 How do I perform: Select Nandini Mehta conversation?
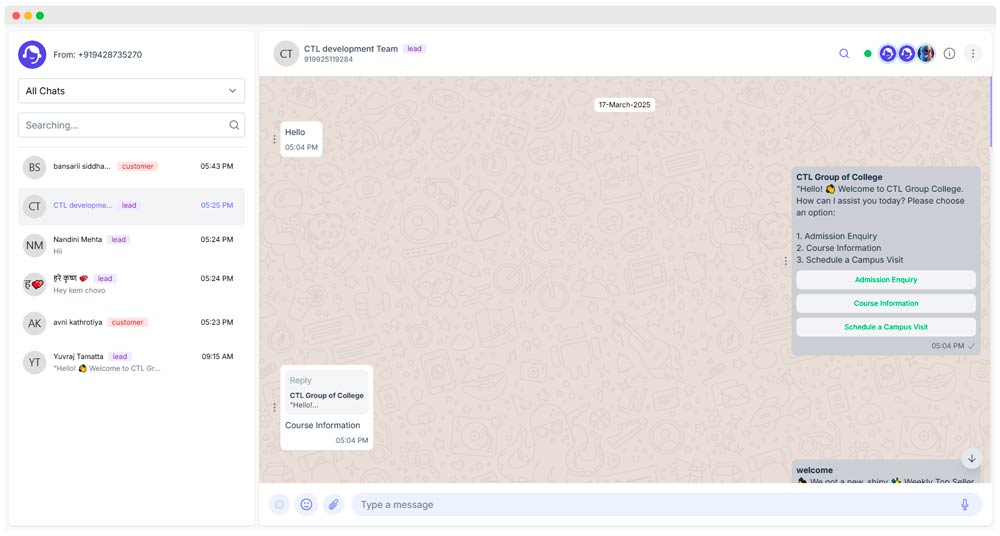(x=131, y=245)
